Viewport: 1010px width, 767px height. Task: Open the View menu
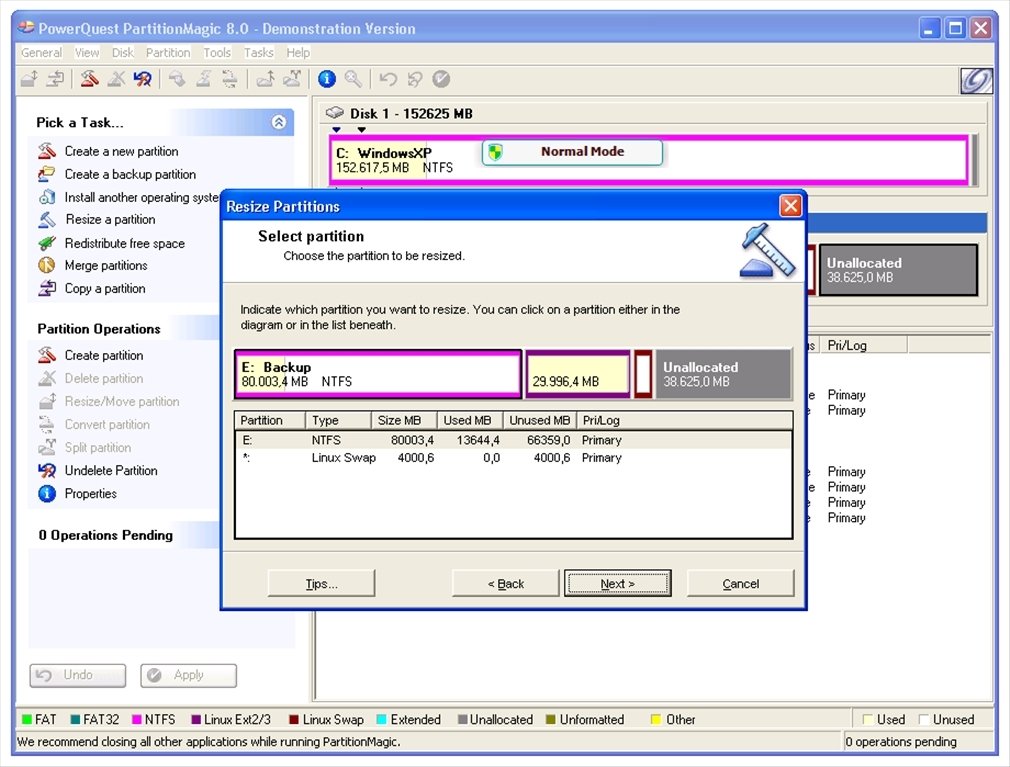click(87, 53)
